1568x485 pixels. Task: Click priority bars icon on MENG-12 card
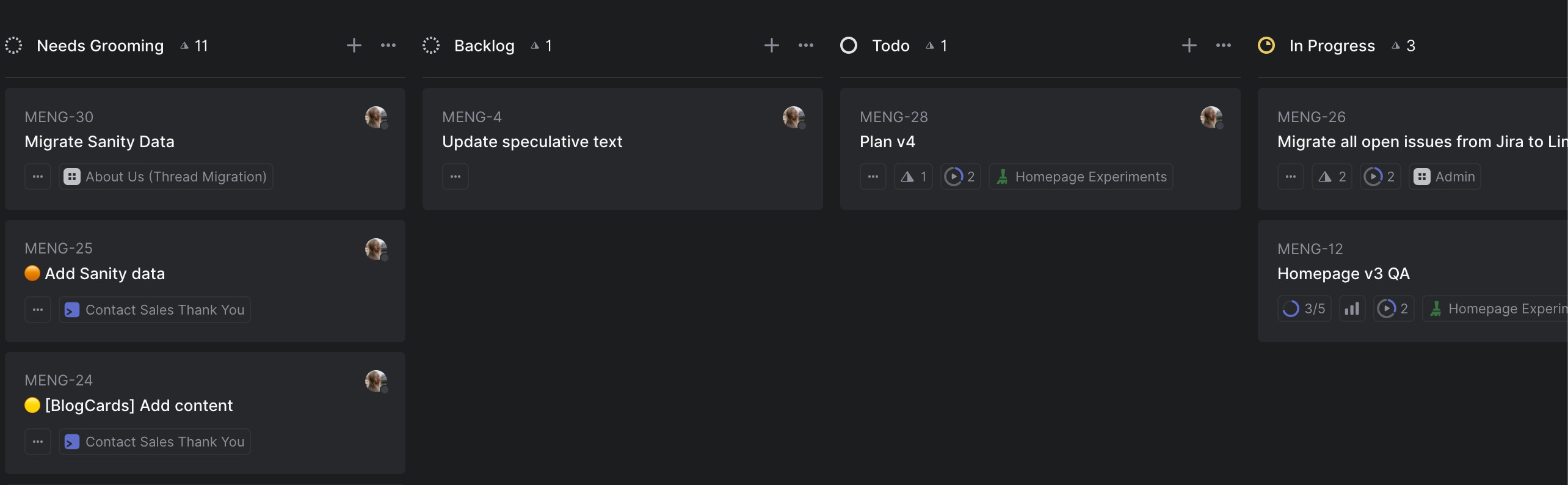click(1352, 309)
